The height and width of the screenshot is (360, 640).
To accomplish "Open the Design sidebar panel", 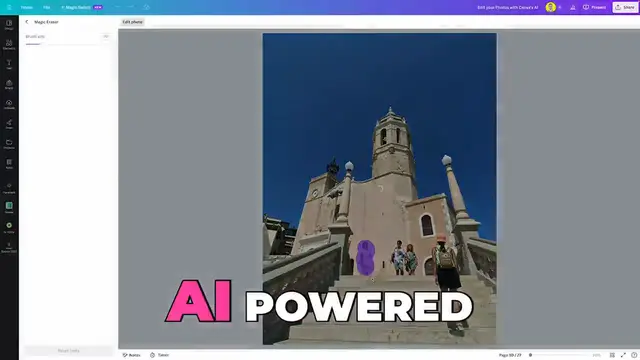I will (9, 25).
